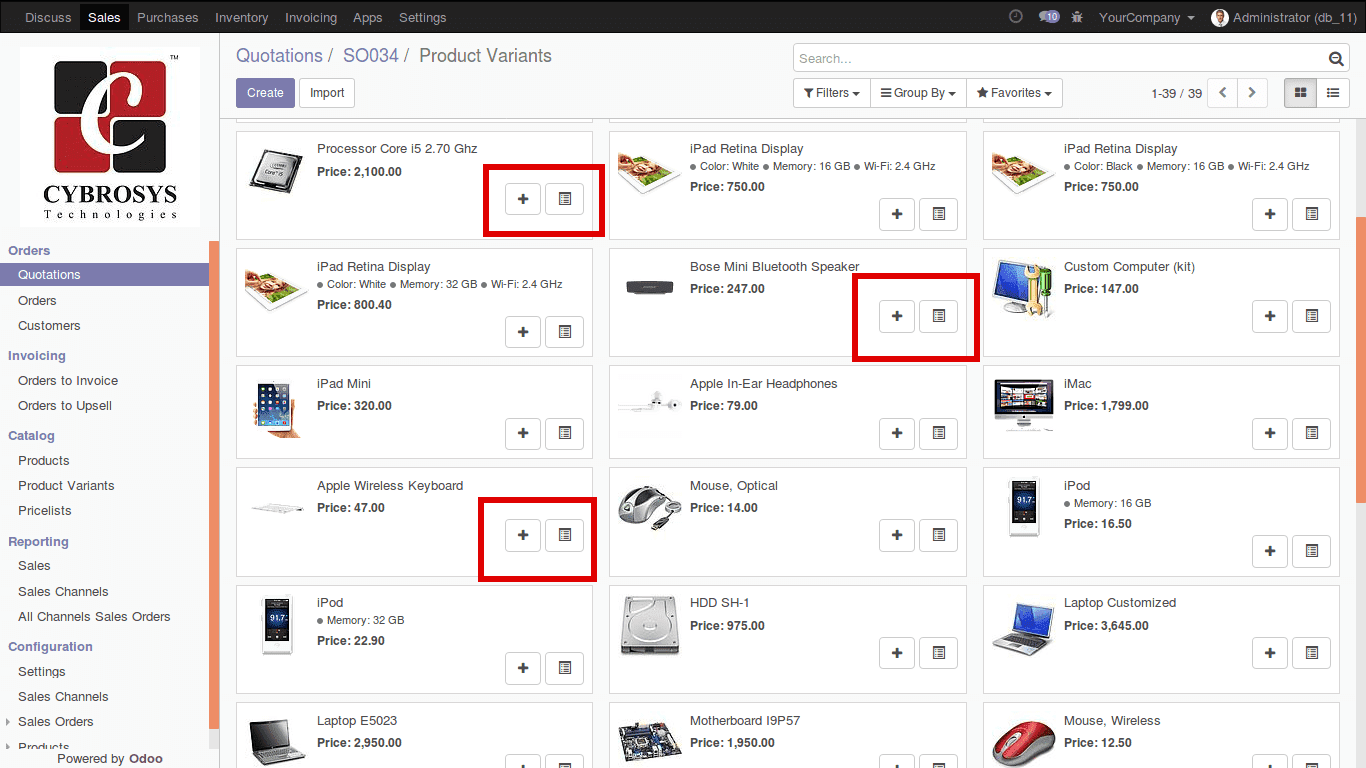1366x768 pixels.
Task: Open Invoicing app menu
Action: pos(311,18)
